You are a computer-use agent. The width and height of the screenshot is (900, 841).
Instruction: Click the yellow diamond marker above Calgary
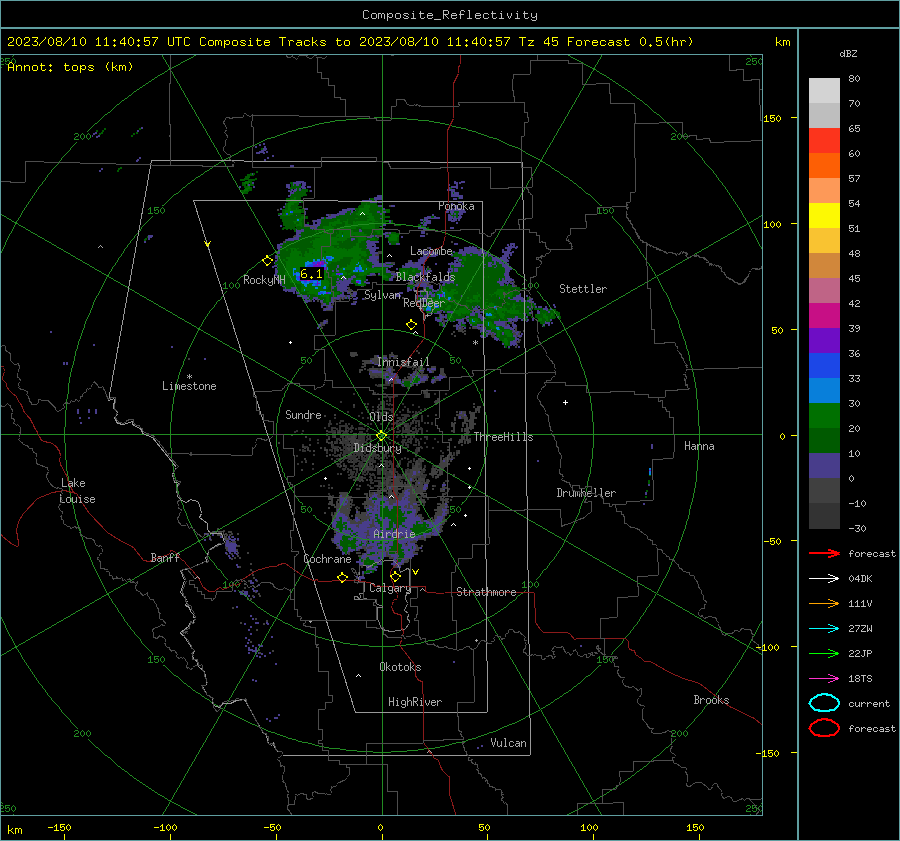coord(395,576)
